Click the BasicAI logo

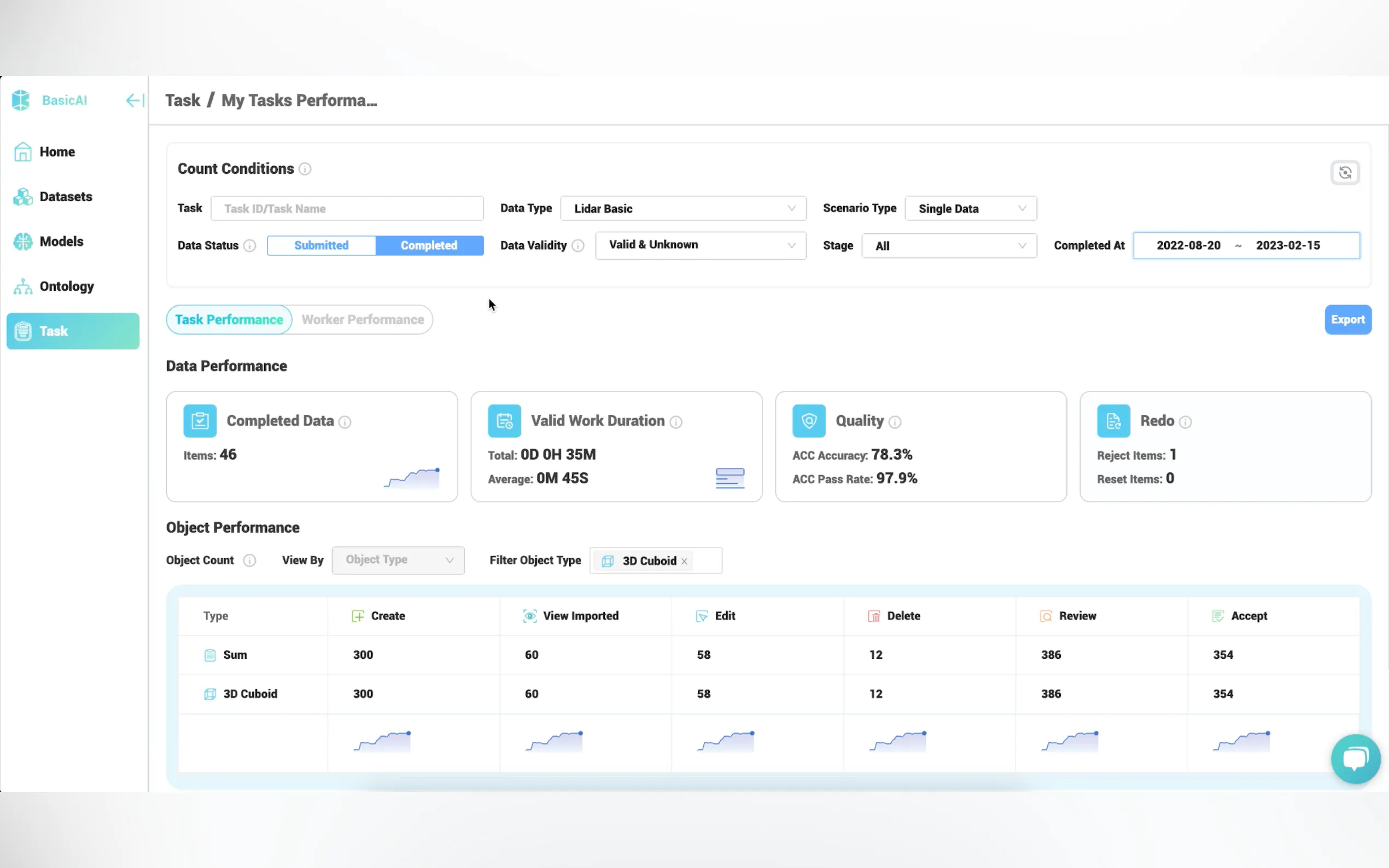tap(21, 101)
